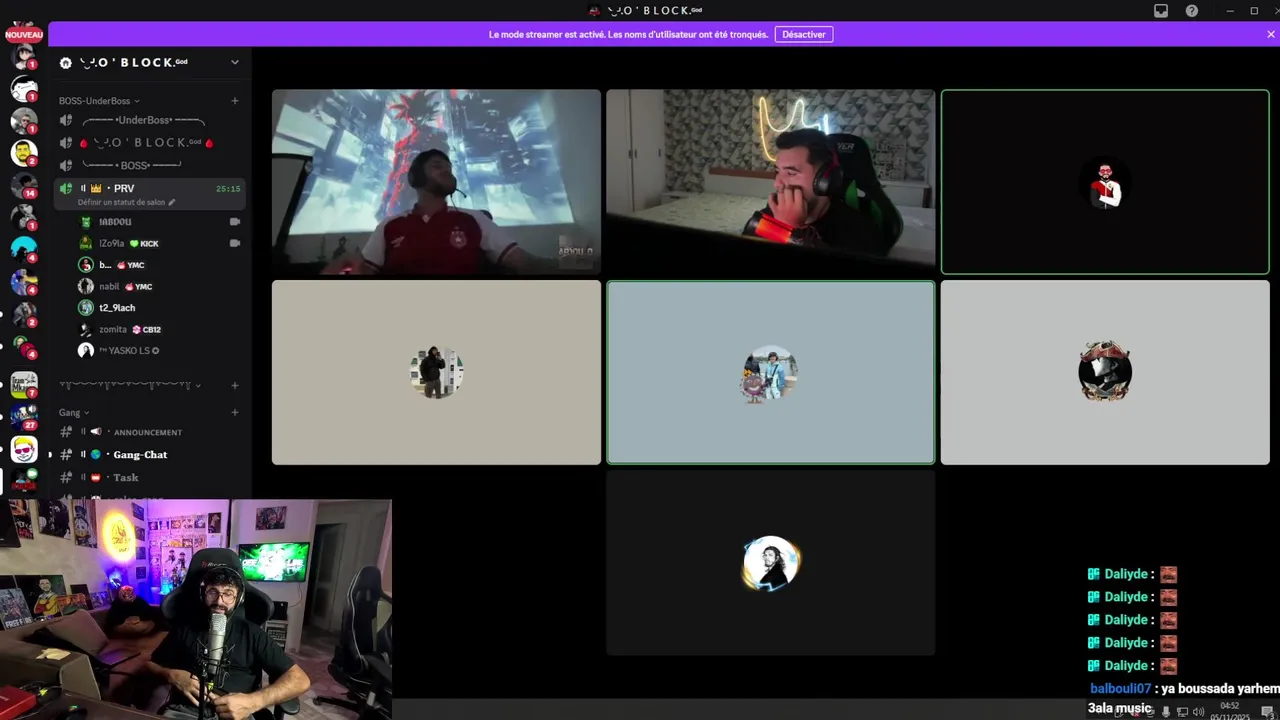
Task: Focus the black tile with red-suit avatar
Action: [1105, 182]
